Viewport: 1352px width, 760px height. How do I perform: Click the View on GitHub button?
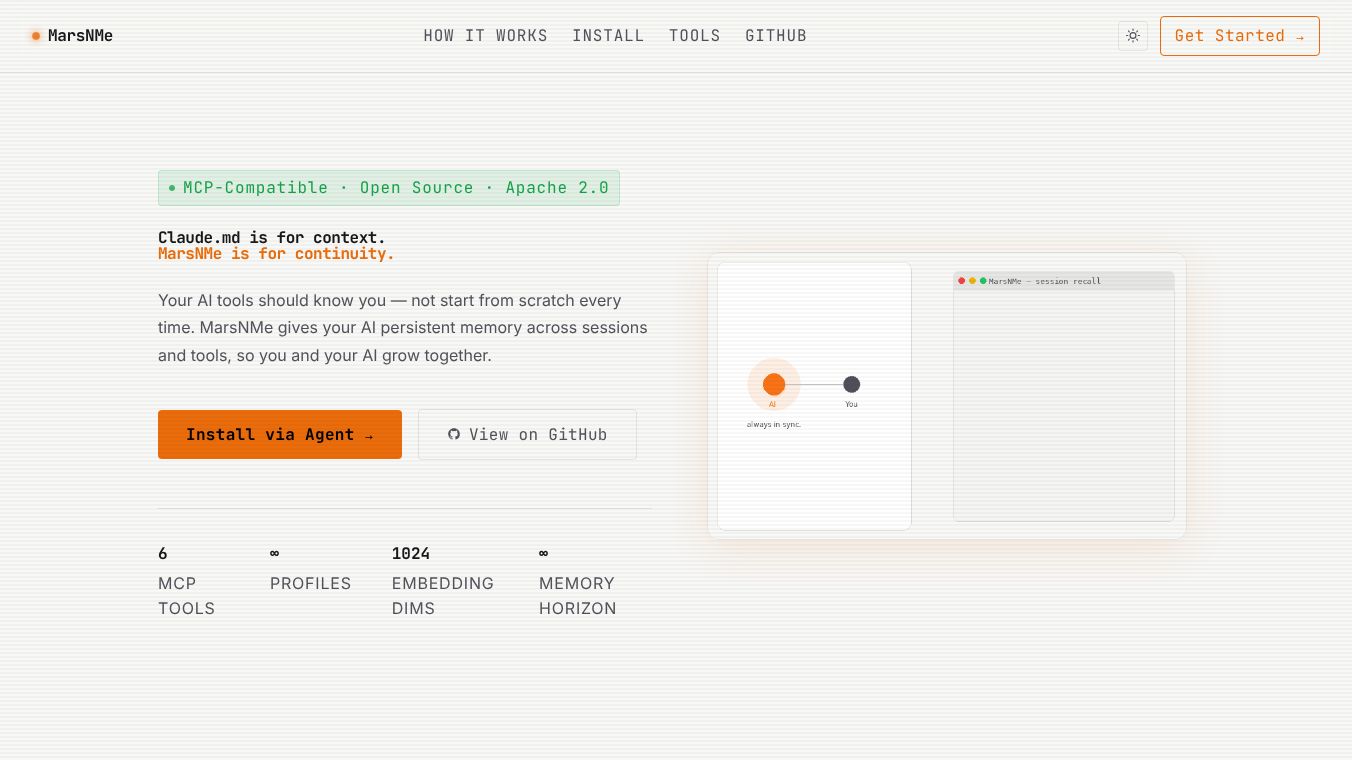tap(527, 434)
